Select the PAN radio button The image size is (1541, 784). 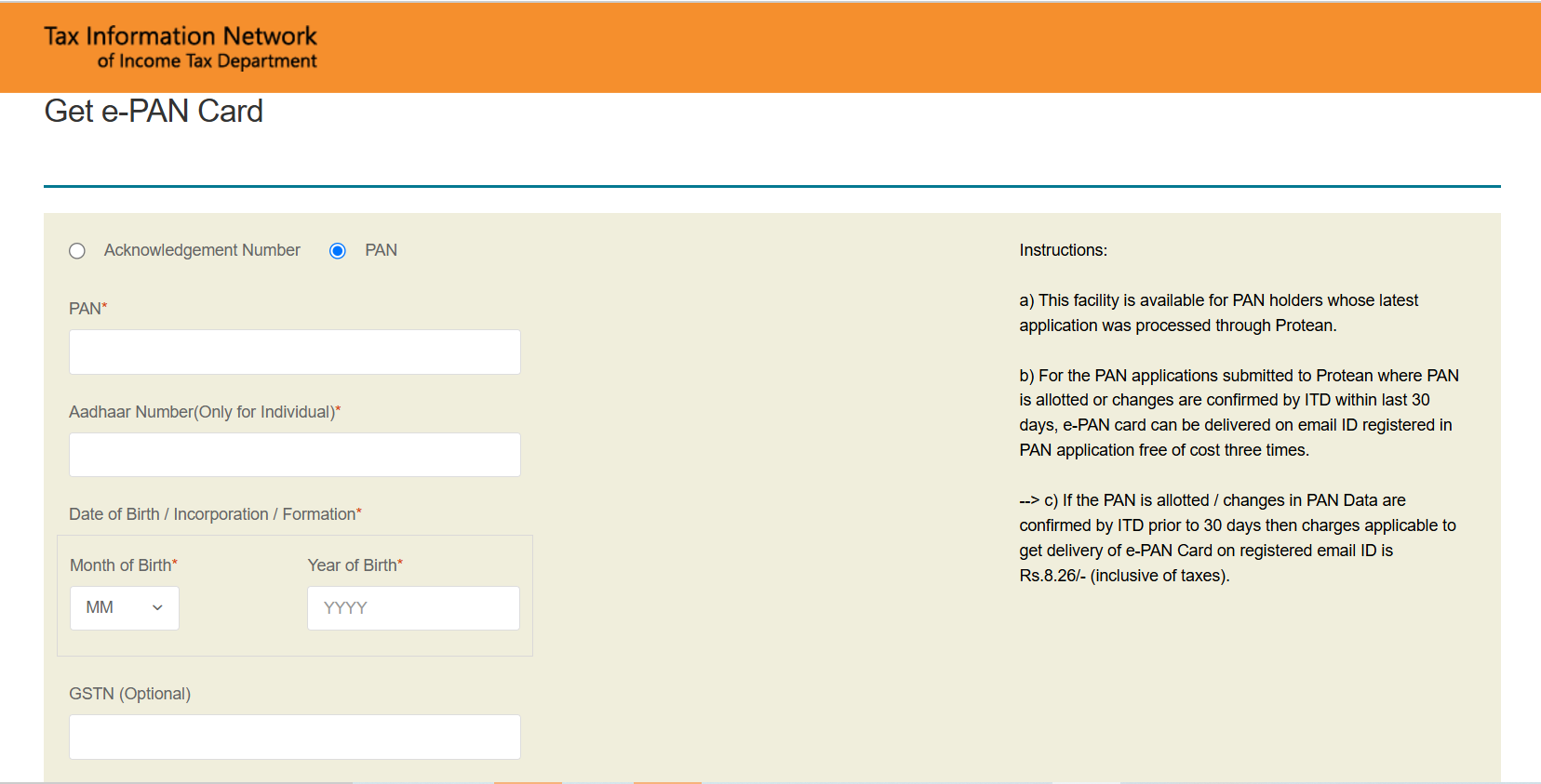pos(338,251)
